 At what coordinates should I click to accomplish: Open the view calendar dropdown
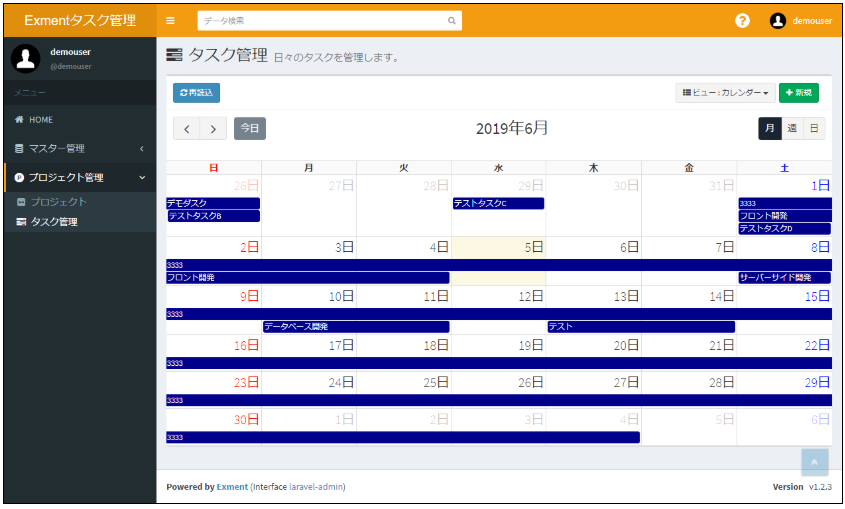coord(724,93)
